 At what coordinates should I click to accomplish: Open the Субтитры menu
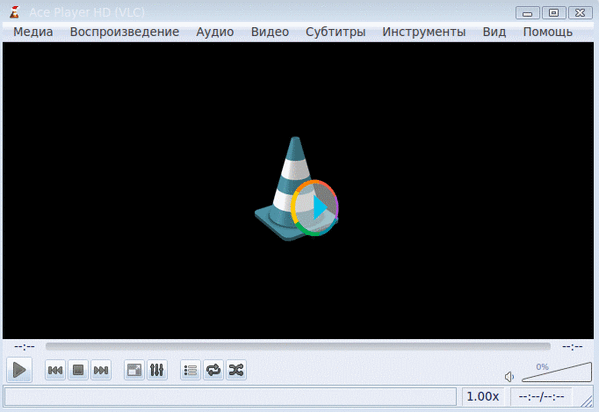point(335,32)
